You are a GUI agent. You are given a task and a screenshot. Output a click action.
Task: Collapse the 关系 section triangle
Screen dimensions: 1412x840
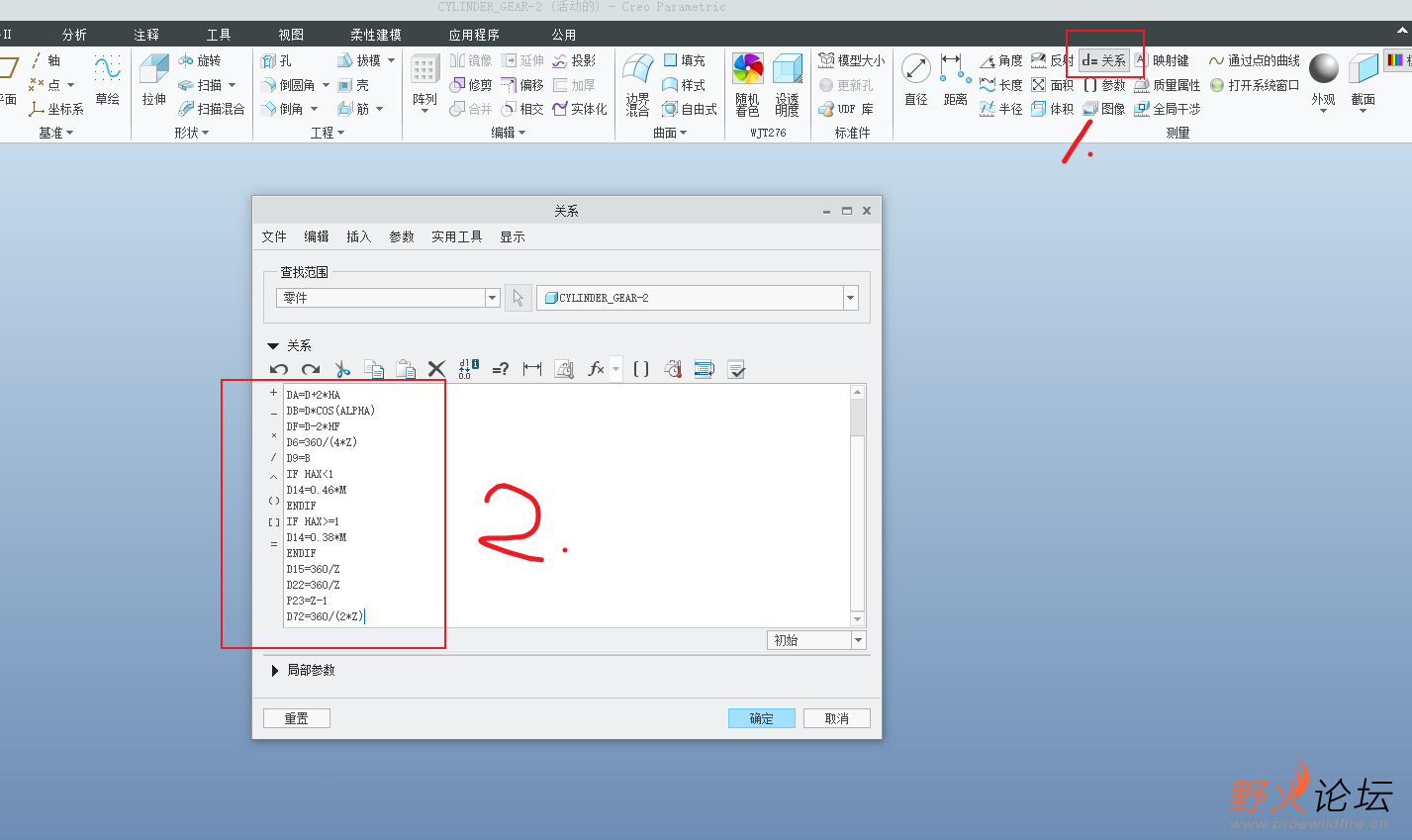pyautogui.click(x=273, y=346)
